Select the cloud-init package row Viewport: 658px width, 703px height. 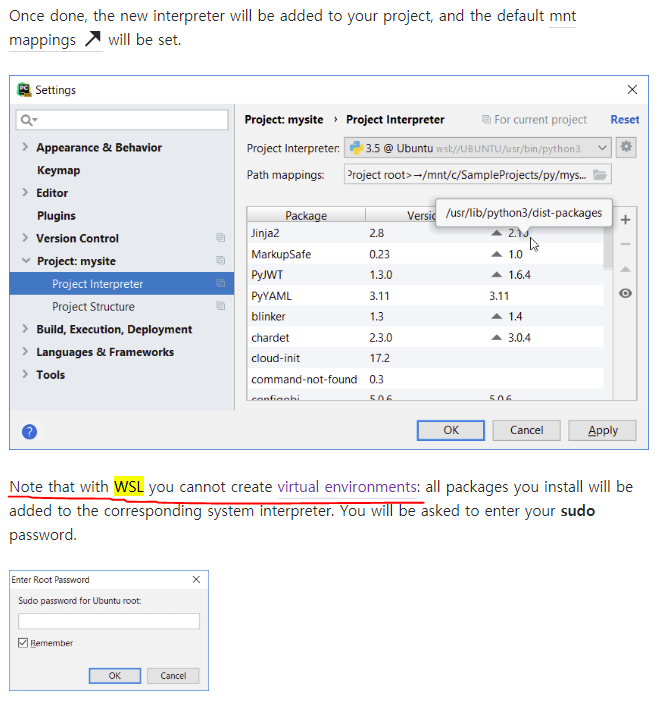425,358
